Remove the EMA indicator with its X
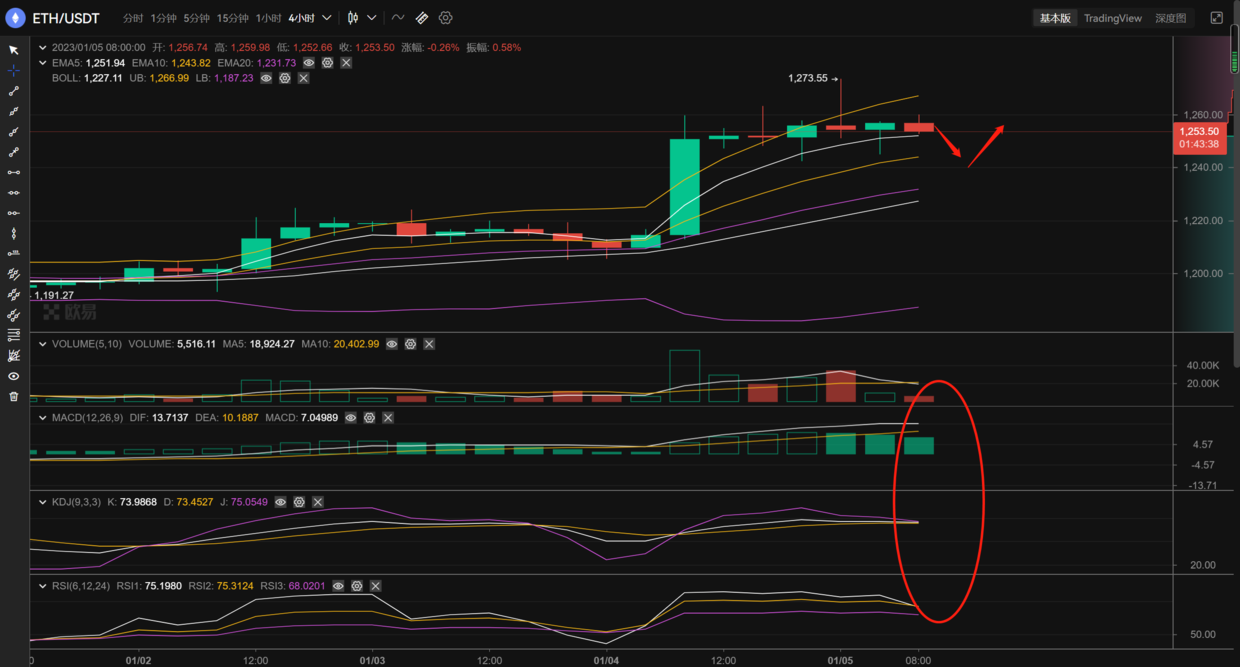 [346, 63]
